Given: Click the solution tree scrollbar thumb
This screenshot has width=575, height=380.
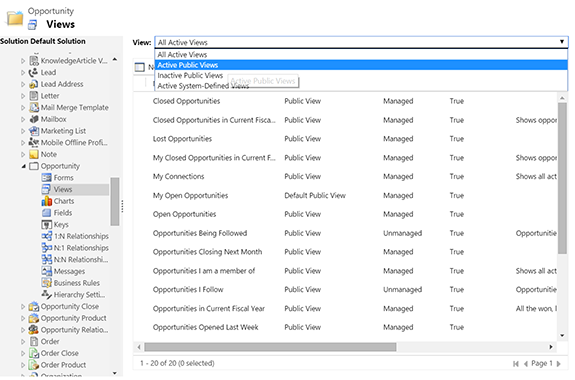Looking at the screenshot, I should tap(115, 202).
